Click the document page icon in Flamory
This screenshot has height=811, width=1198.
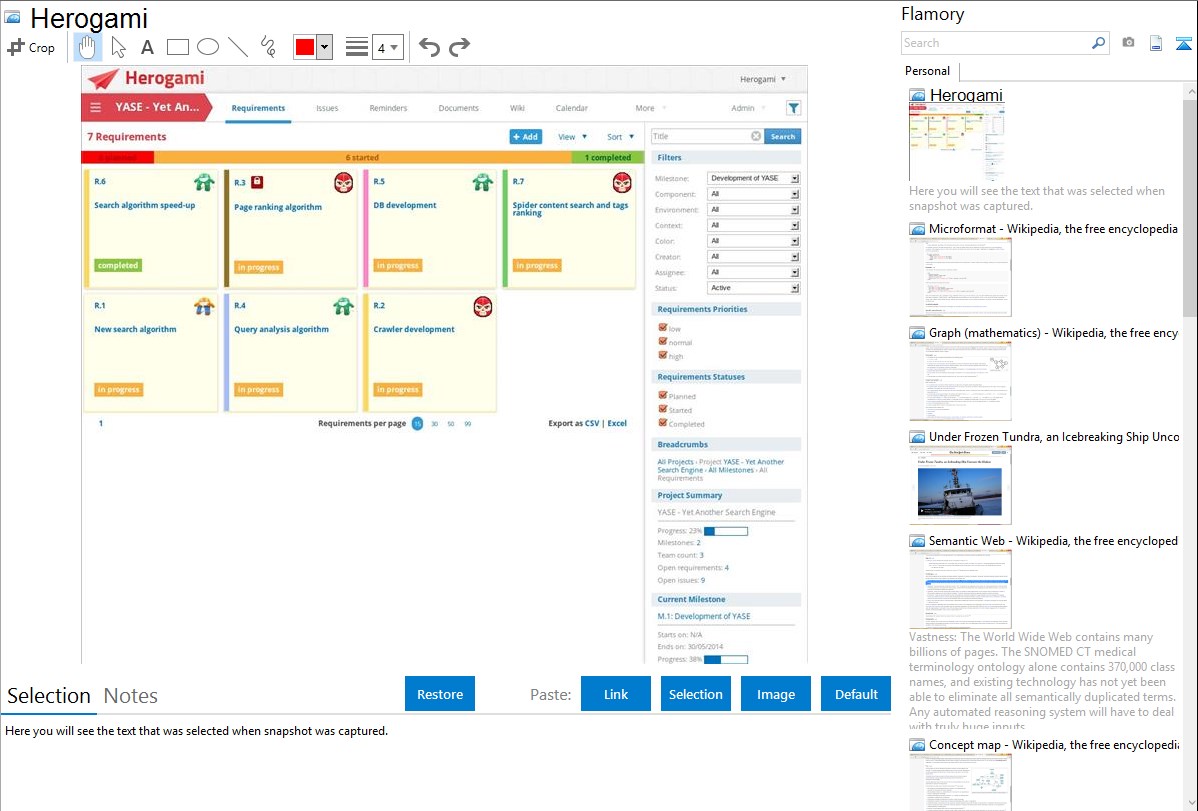tap(1156, 43)
